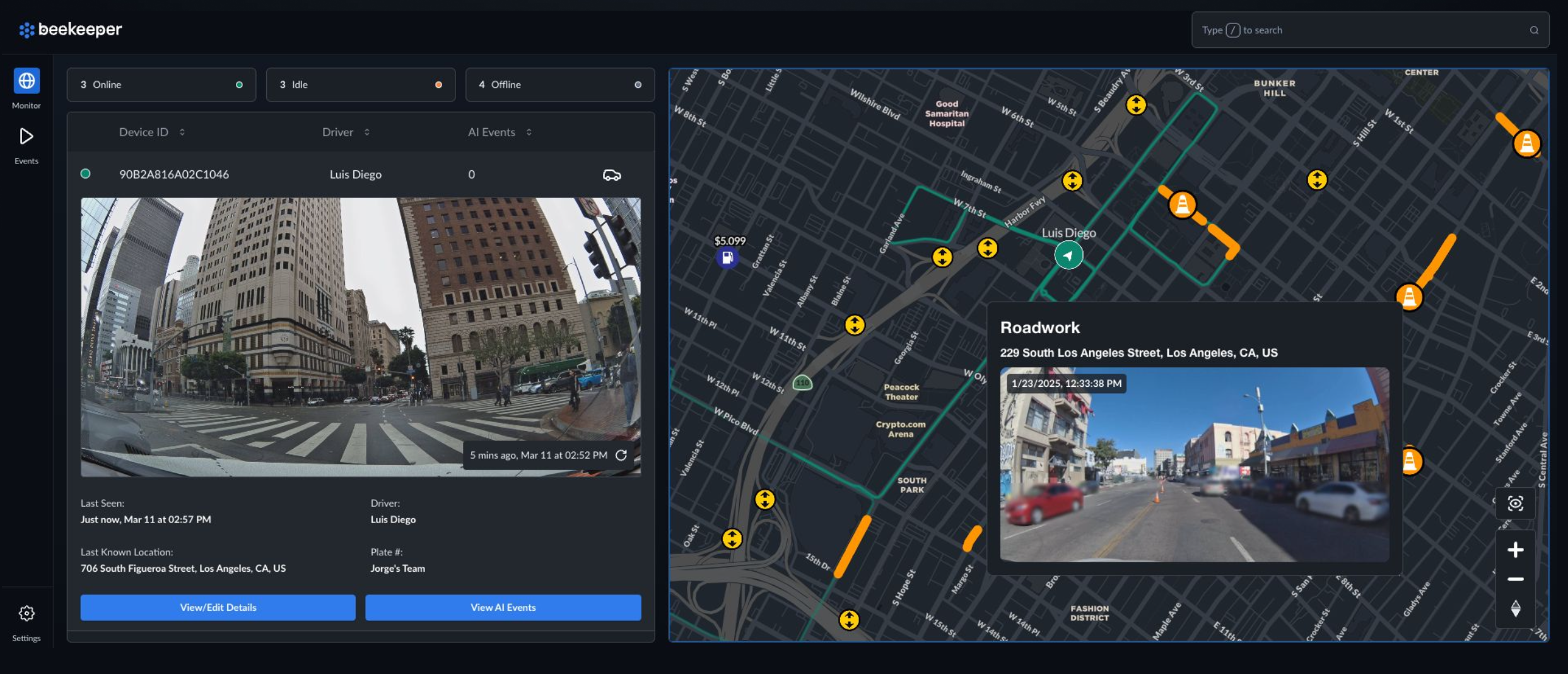
Task: Zoom in the map with plus button
Action: pyautogui.click(x=1515, y=550)
